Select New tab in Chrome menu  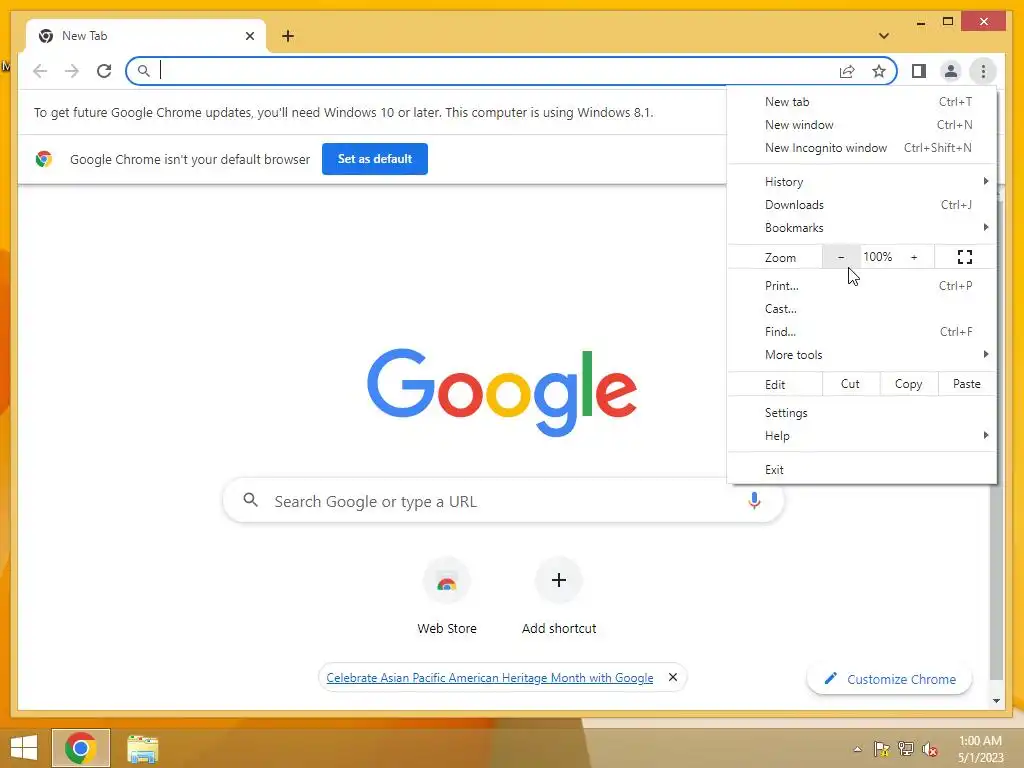[862, 102]
